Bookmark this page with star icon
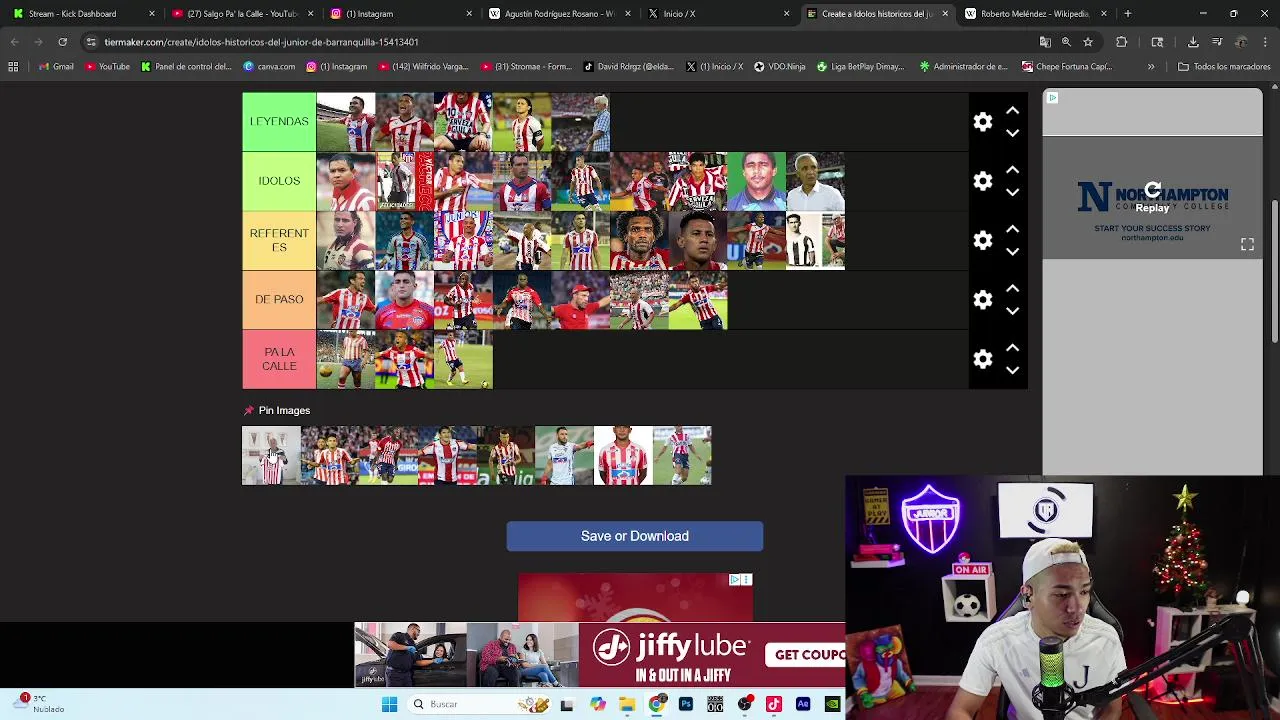The width and height of the screenshot is (1280, 720). (x=1088, y=42)
